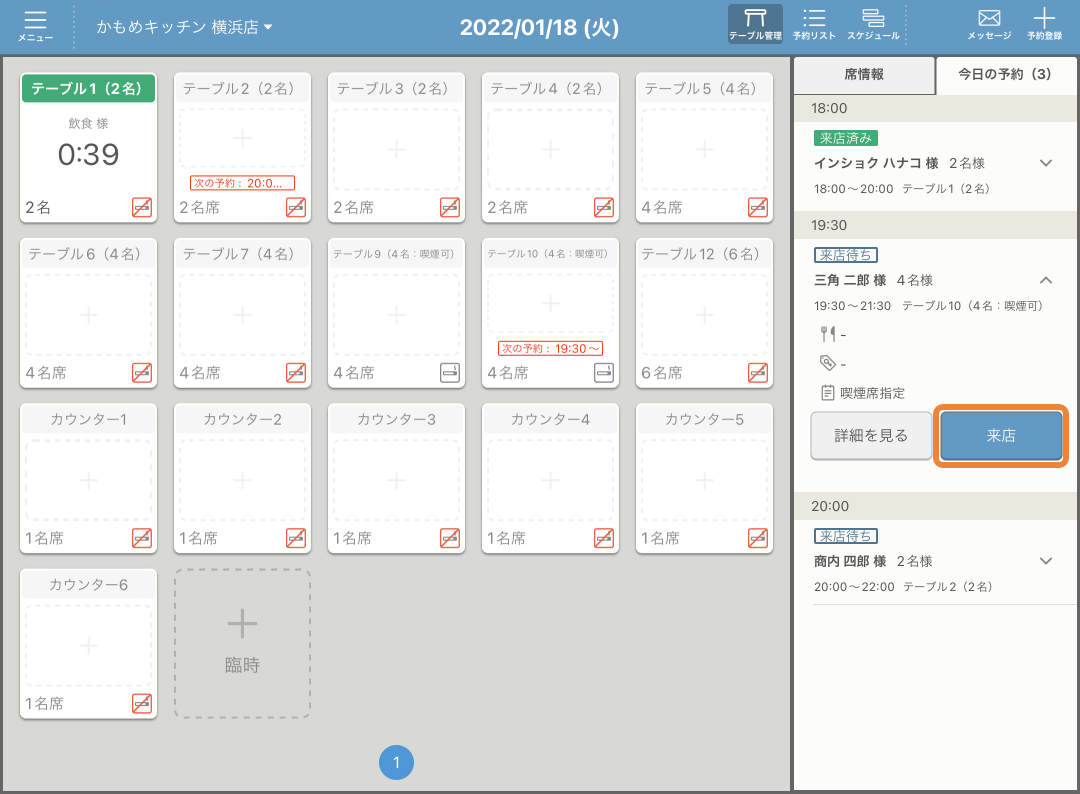The height and width of the screenshot is (794, 1080).
Task: Click no-smoking icon on カウンター4
Action: coord(603,538)
